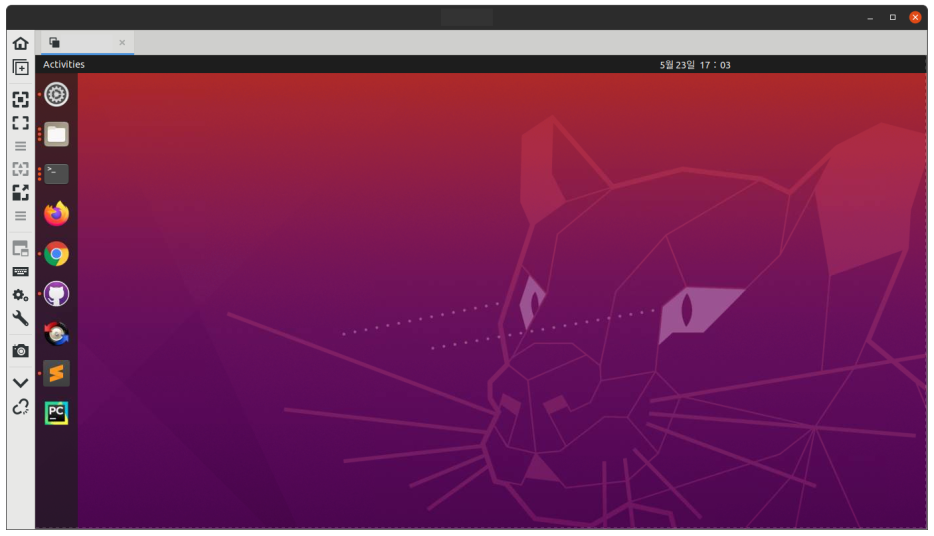Open connection preferences gears icon
The height and width of the screenshot is (536, 934).
20,295
